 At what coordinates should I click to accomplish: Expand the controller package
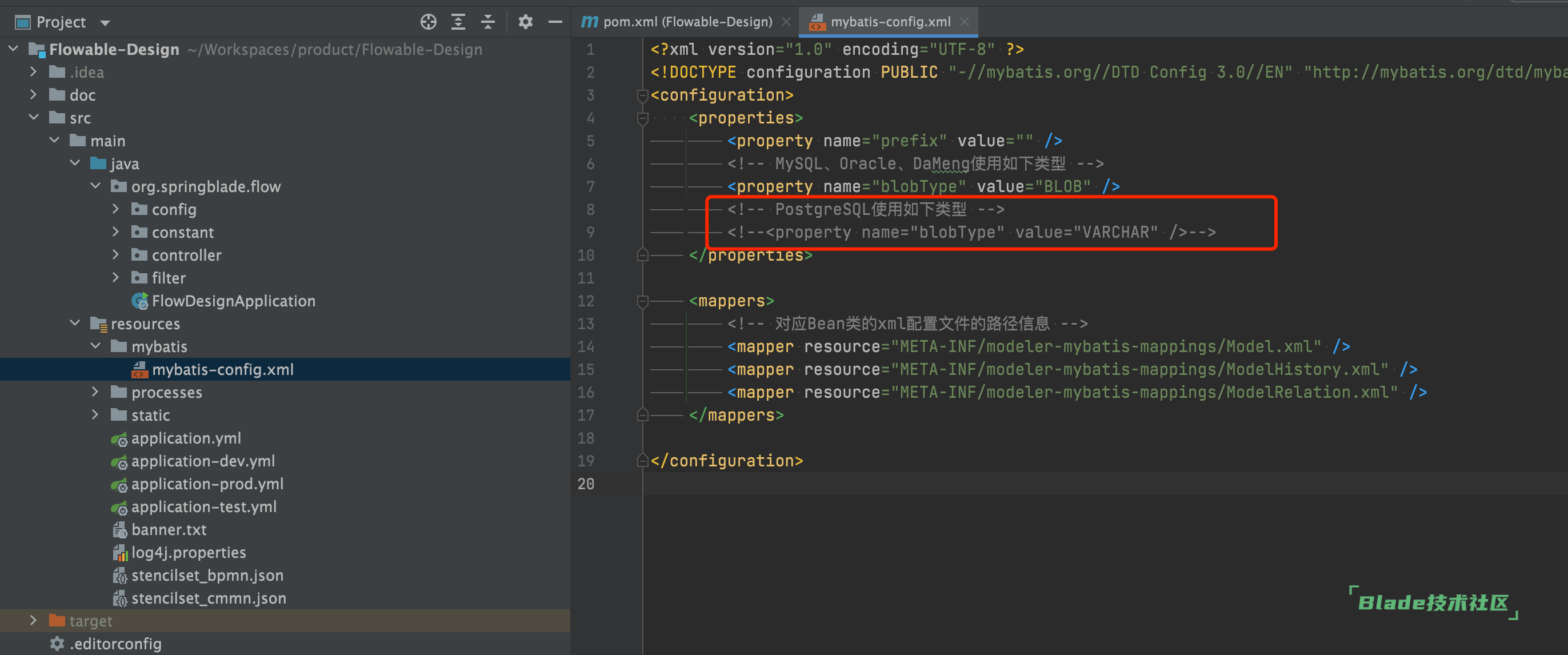click(x=115, y=254)
